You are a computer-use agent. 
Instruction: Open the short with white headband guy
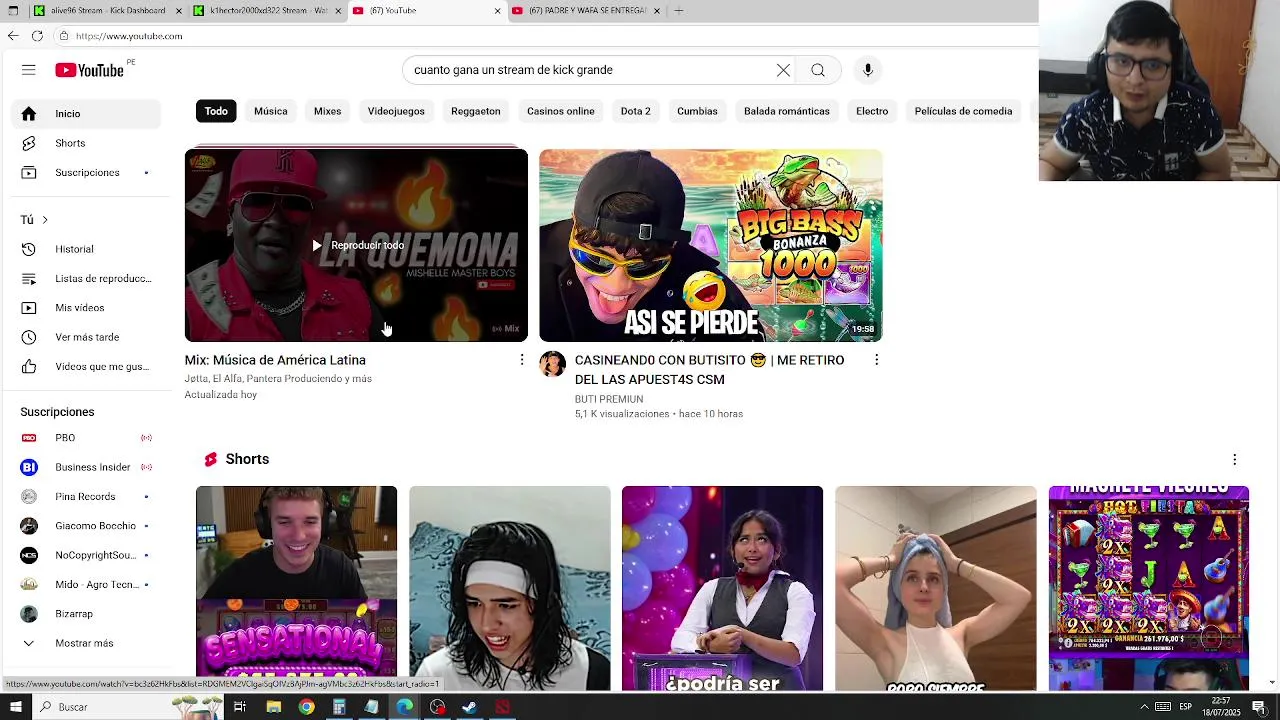click(x=509, y=588)
